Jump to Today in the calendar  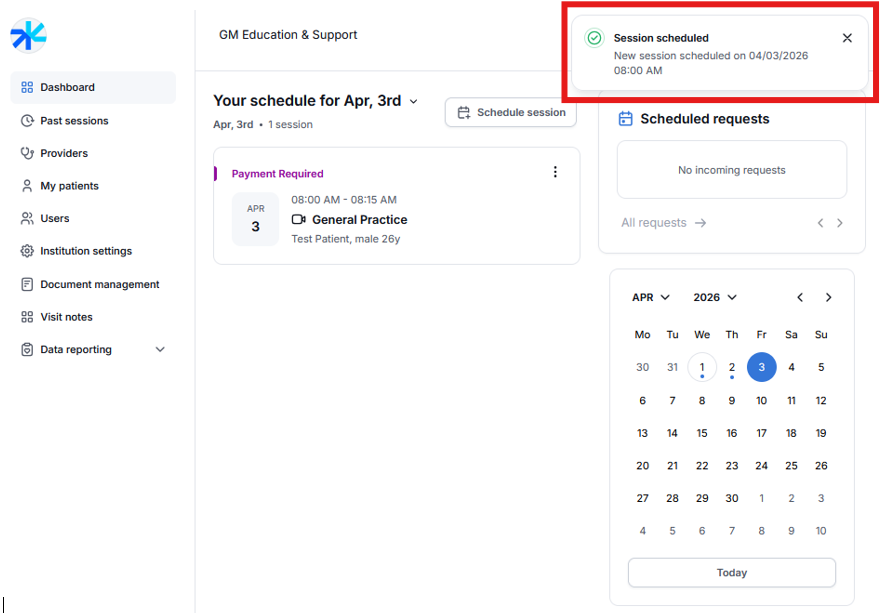click(x=731, y=573)
